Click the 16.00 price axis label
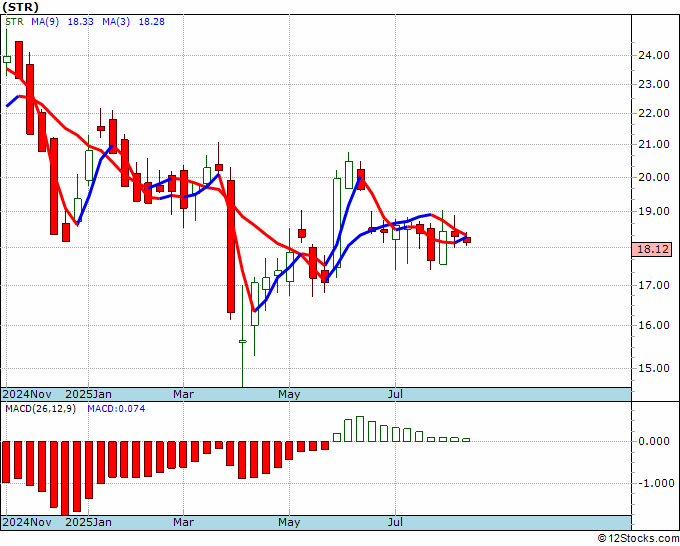This screenshot has height=546, width=680. [x=654, y=325]
